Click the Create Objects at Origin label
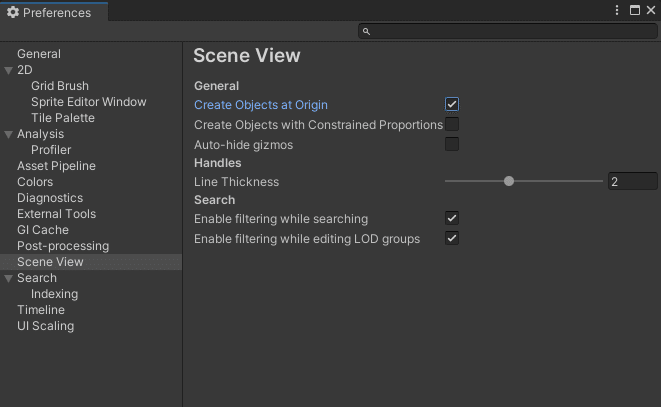This screenshot has height=407, width=661. coord(261,105)
